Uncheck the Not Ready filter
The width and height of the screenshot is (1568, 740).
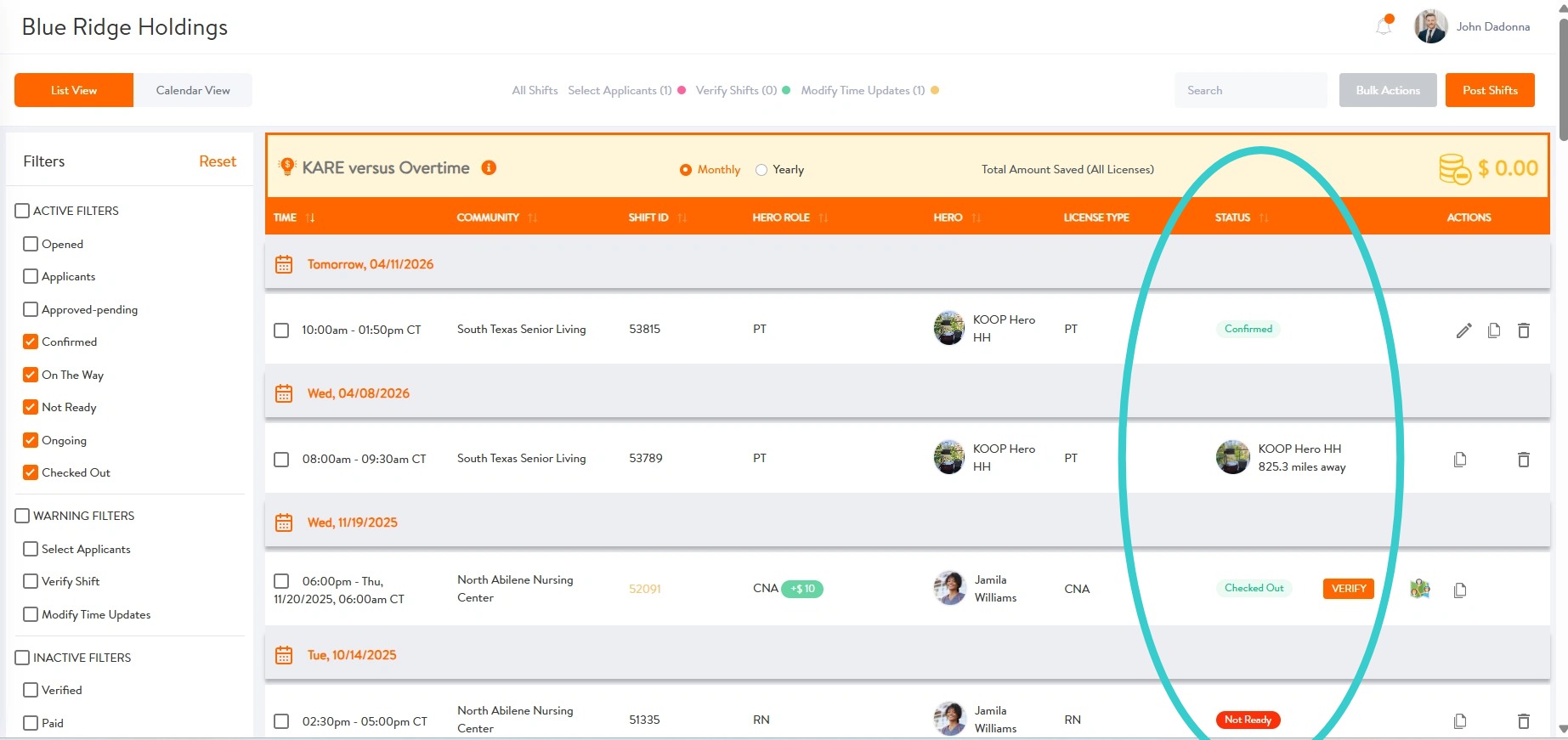click(x=31, y=407)
